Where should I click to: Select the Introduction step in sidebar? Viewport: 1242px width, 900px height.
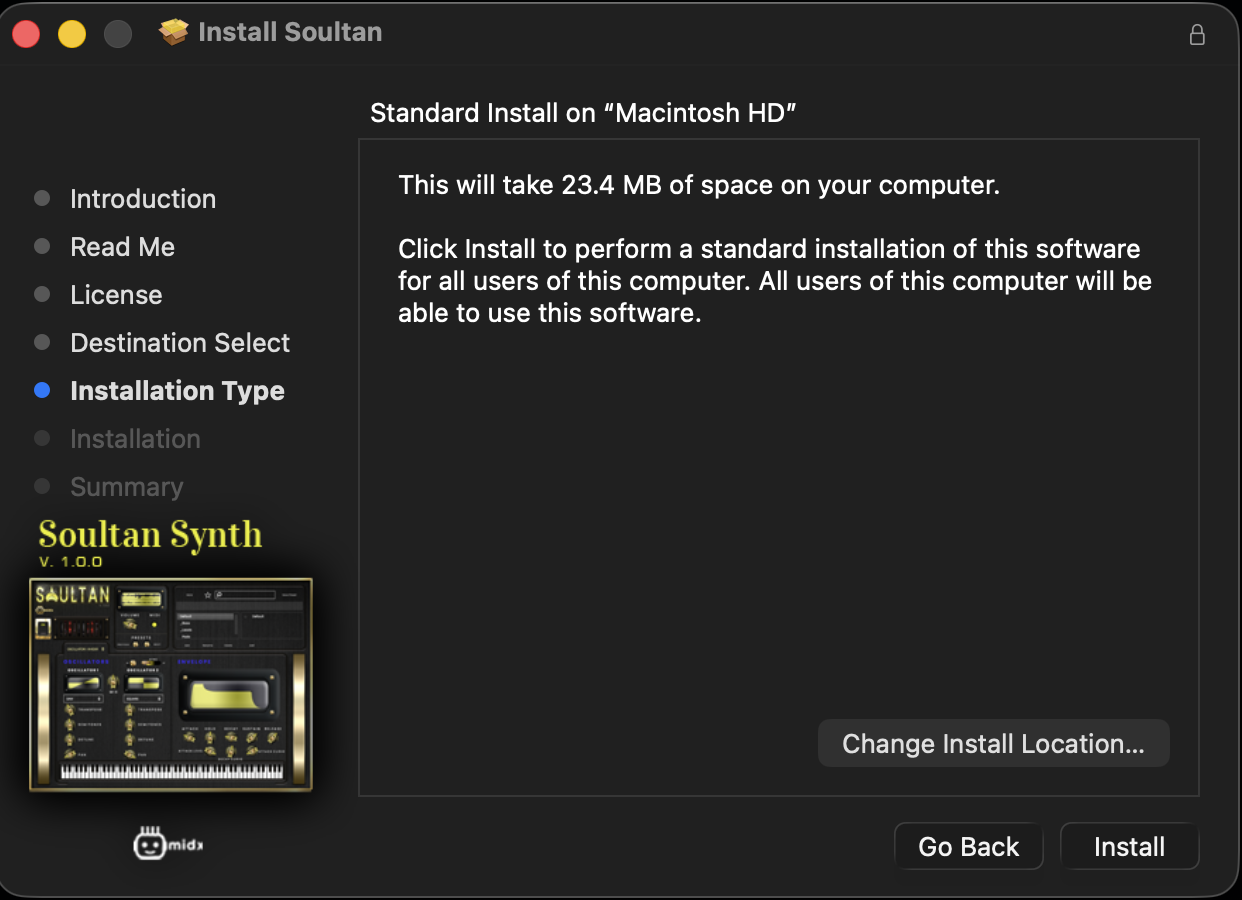[x=143, y=199]
